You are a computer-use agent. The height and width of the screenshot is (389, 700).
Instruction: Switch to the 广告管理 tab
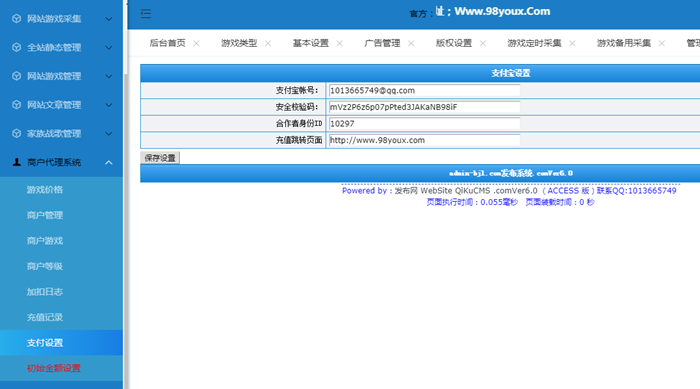pos(382,43)
